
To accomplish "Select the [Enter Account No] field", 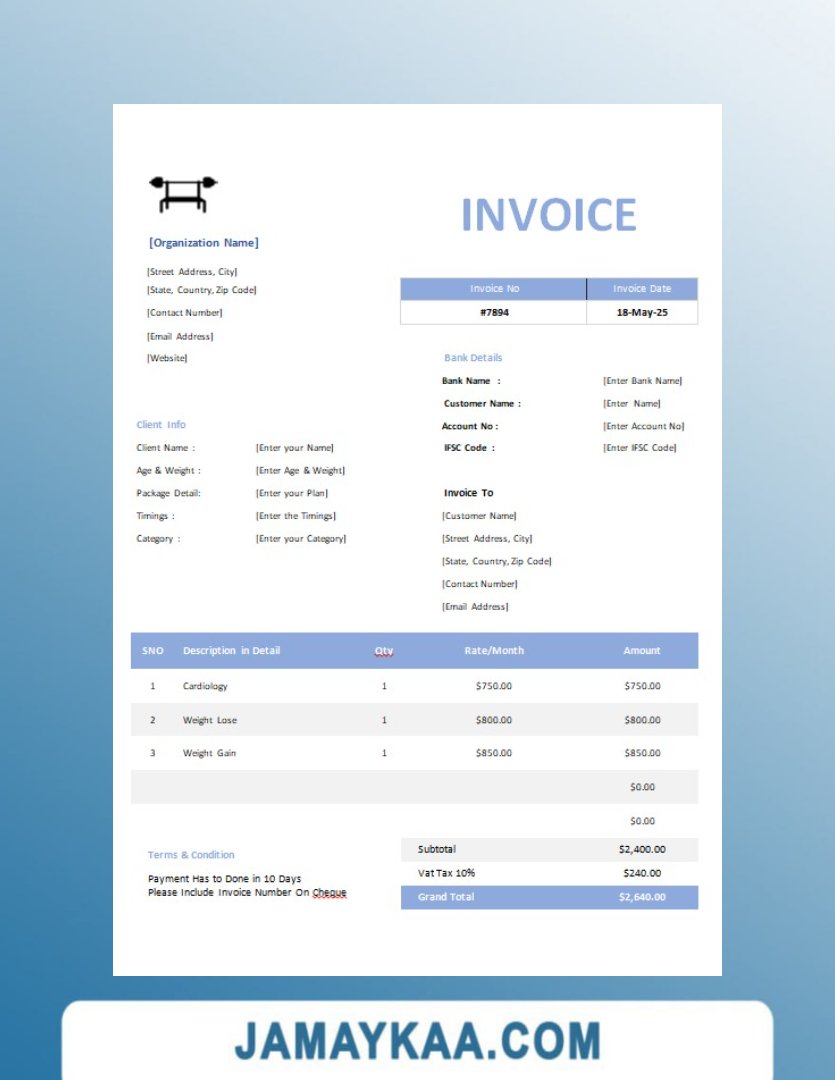I will pyautogui.click(x=644, y=426).
